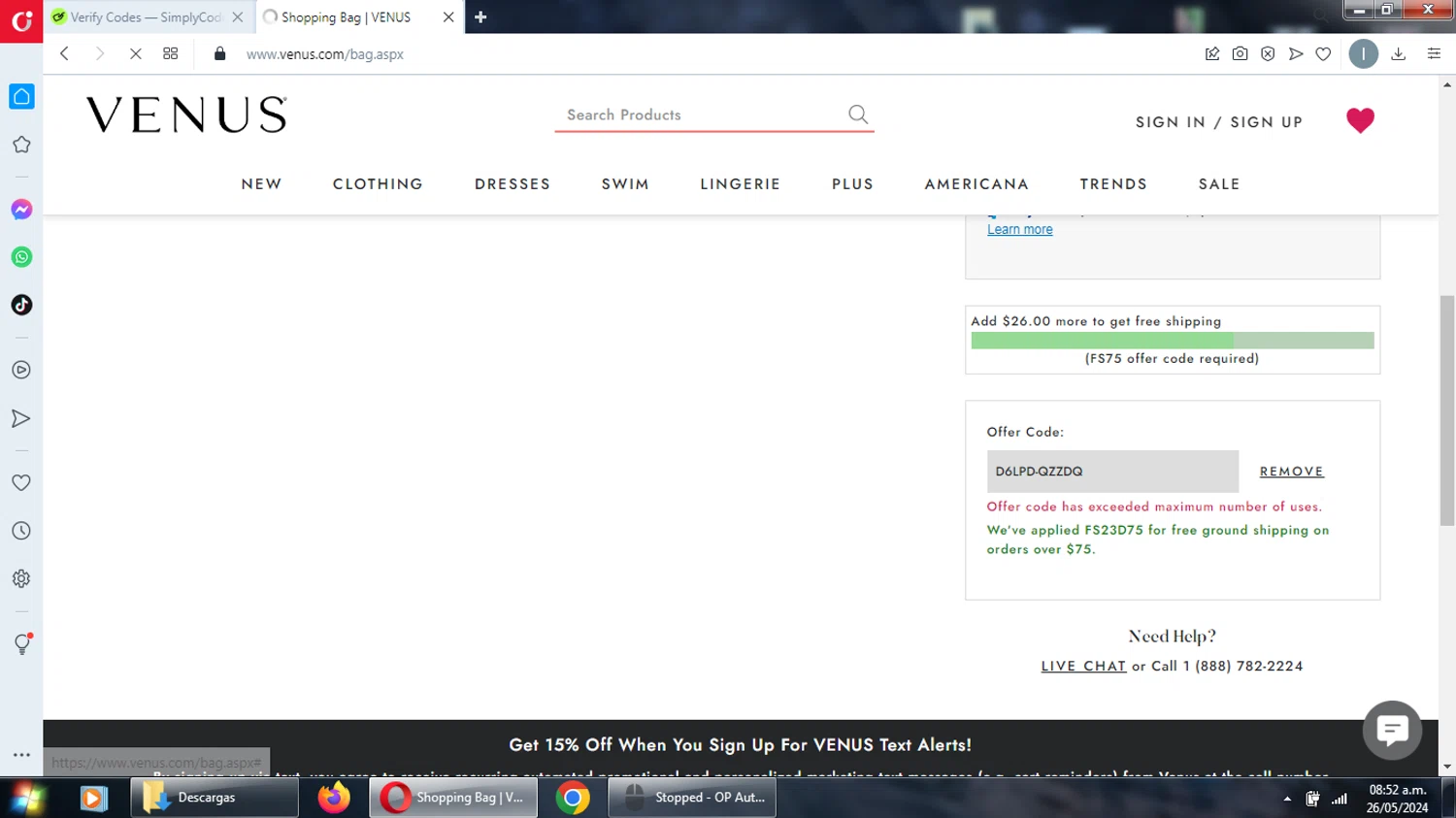Screen dimensions: 1456x818
Task: Open the ad blocker shield icon
Action: (x=1268, y=54)
